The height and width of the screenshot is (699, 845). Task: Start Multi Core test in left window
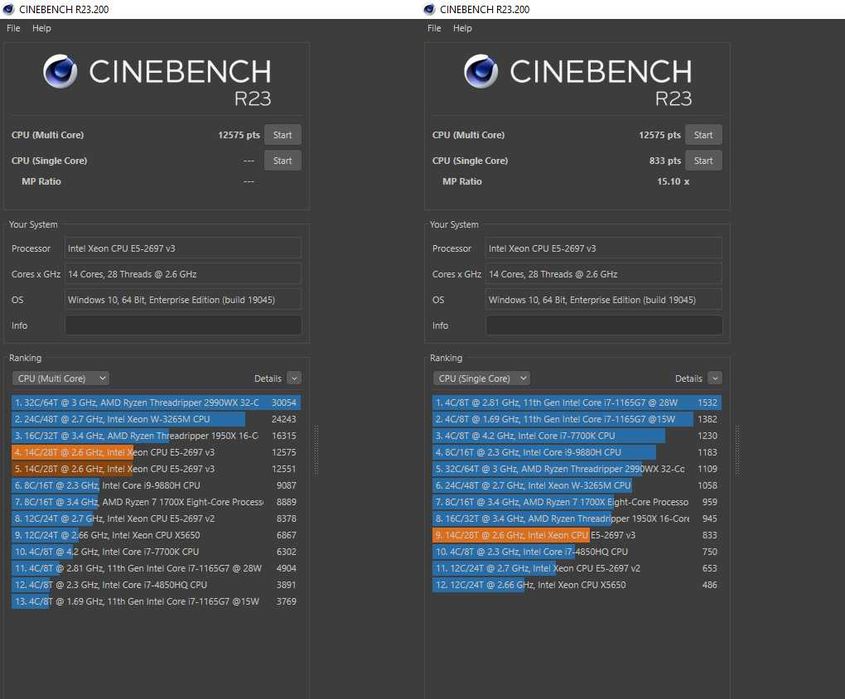click(282, 135)
